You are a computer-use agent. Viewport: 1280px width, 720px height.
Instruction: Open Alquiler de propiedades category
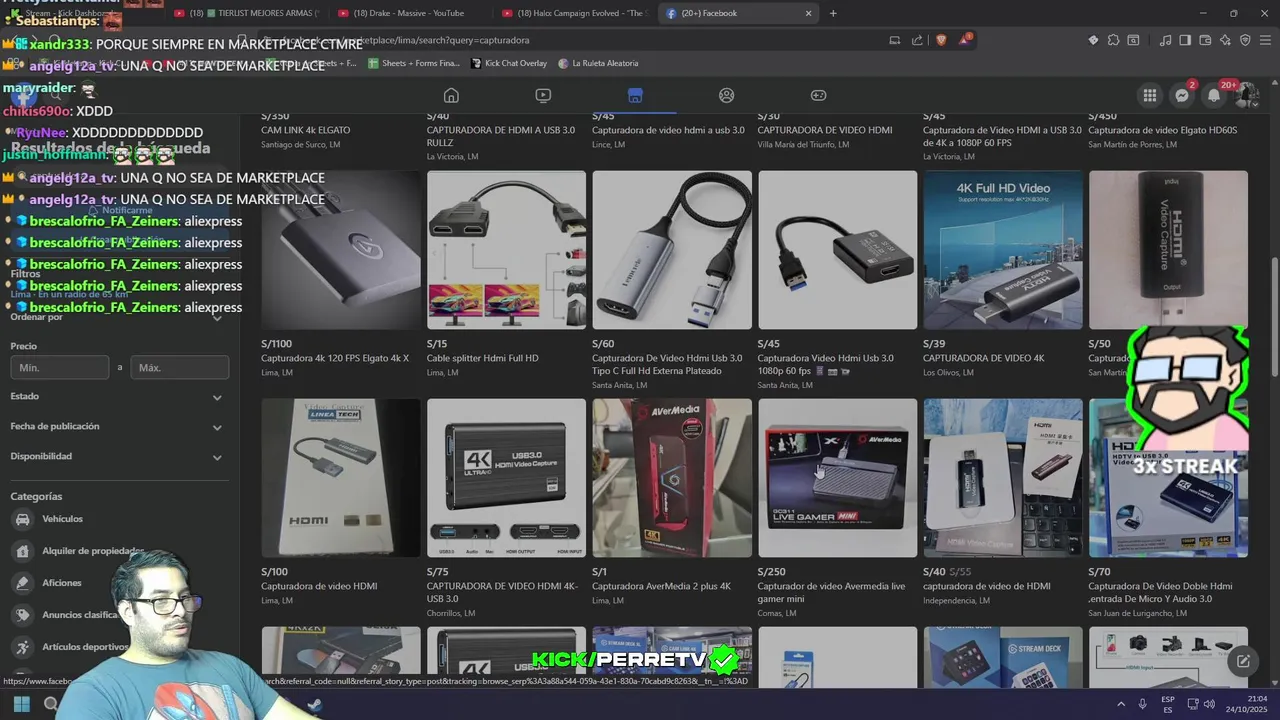(x=78, y=551)
